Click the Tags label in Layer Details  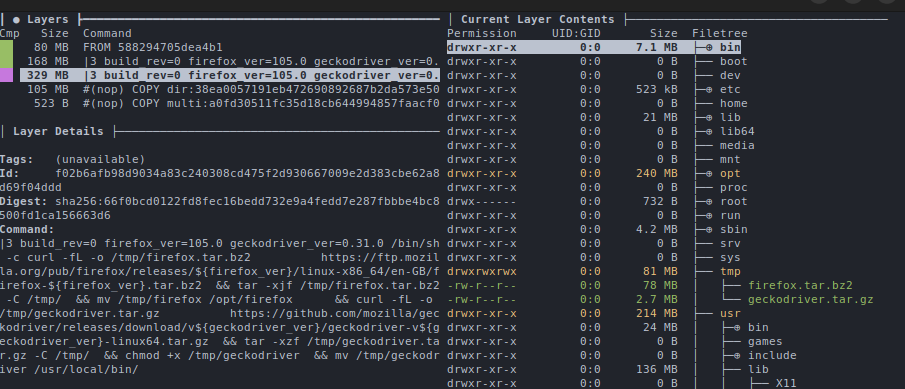[x=17, y=159]
